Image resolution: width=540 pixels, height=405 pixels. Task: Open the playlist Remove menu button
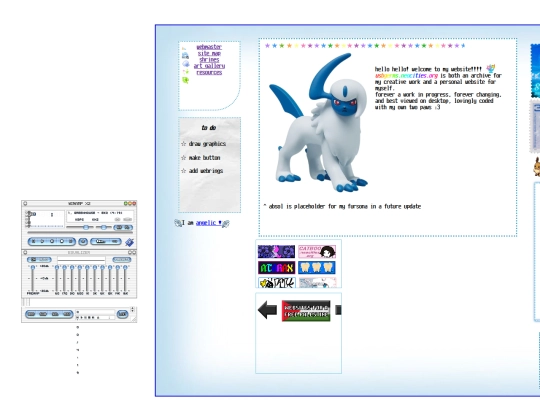[x=43, y=314]
